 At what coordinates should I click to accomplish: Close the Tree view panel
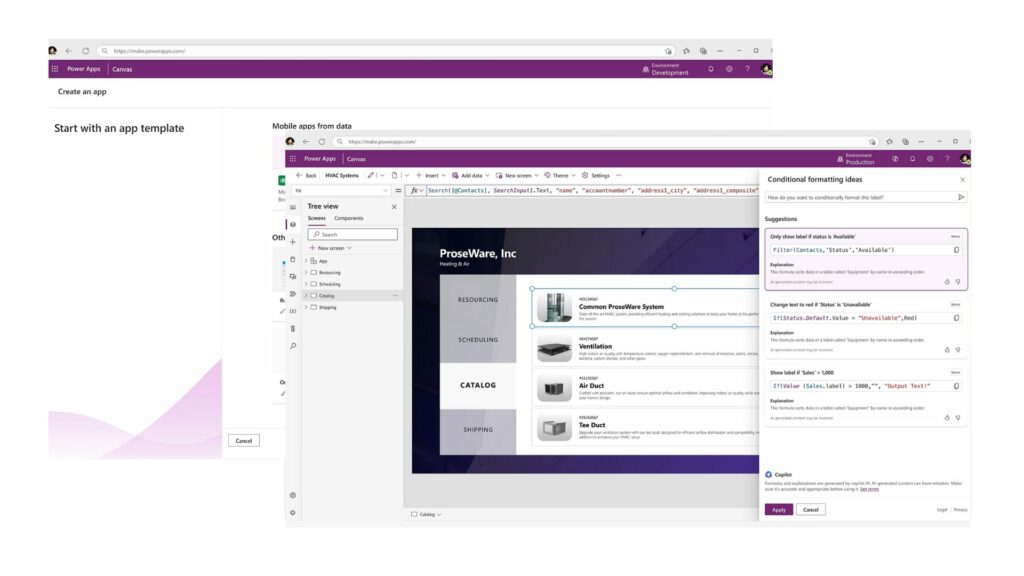tap(393, 207)
